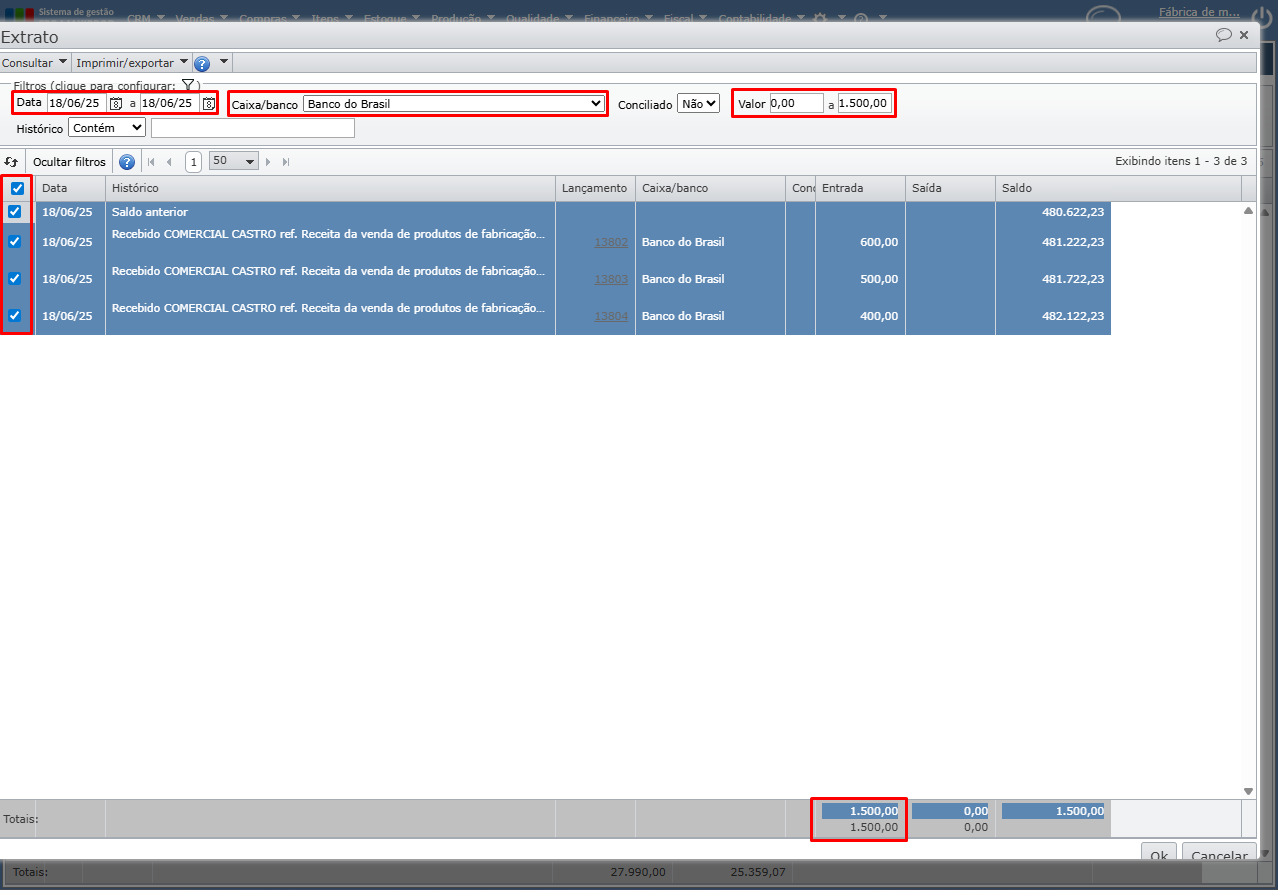Sort by the Entrada column header
Screen dimensions: 1278x890
tap(860, 188)
